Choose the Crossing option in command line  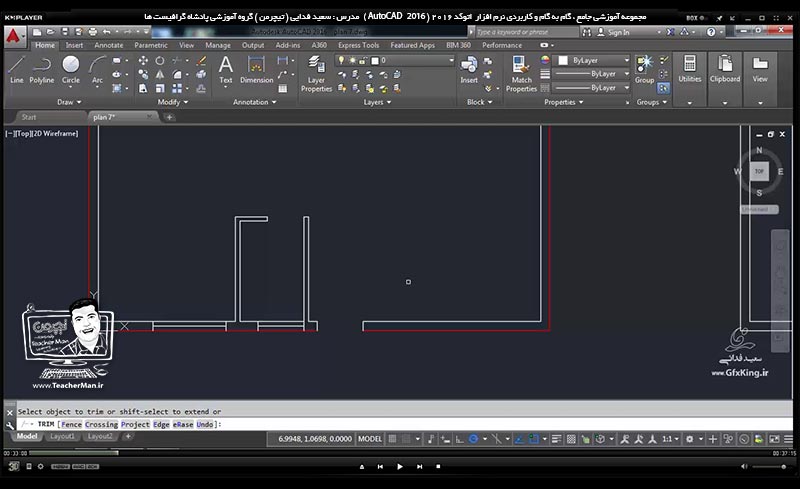[x=101, y=424]
